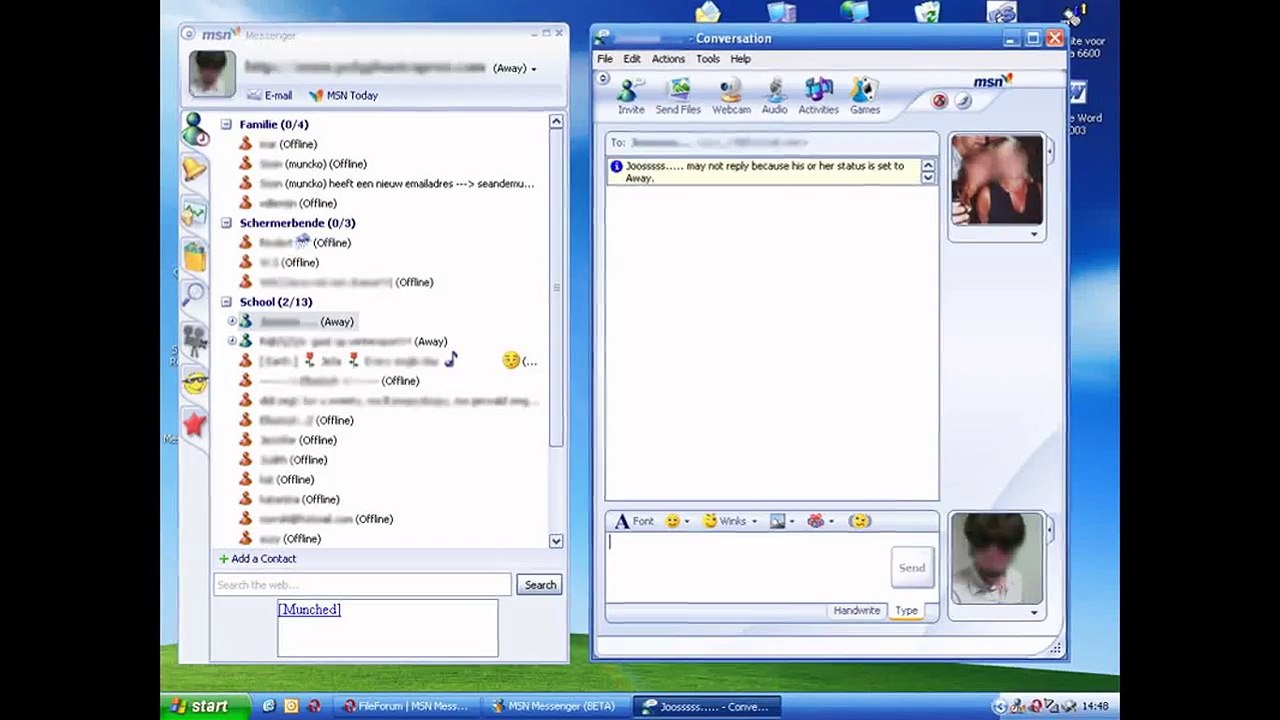
Task: Click the round button left of MSN logo
Action: pos(188,34)
